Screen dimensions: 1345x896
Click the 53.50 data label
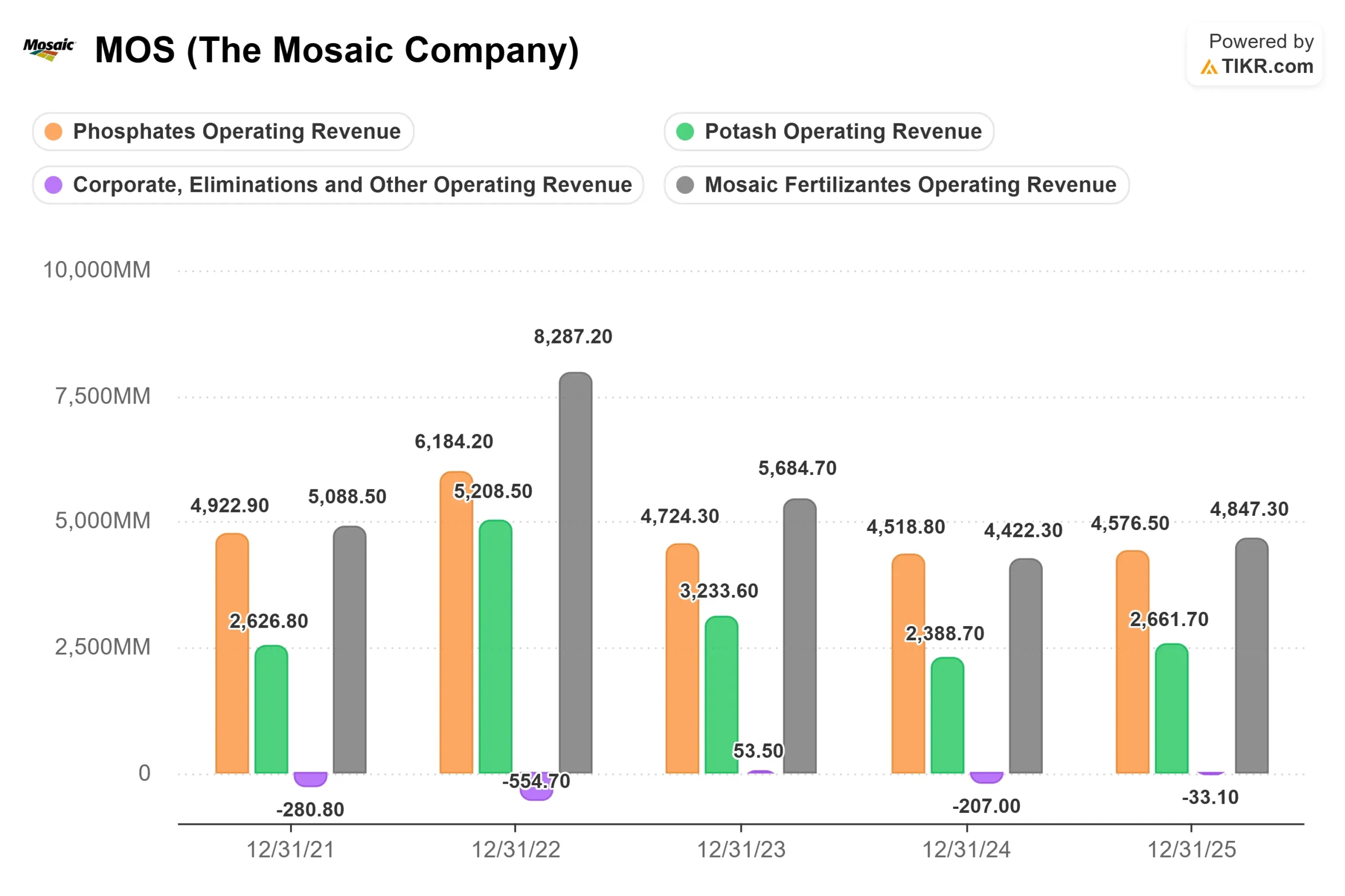758,751
